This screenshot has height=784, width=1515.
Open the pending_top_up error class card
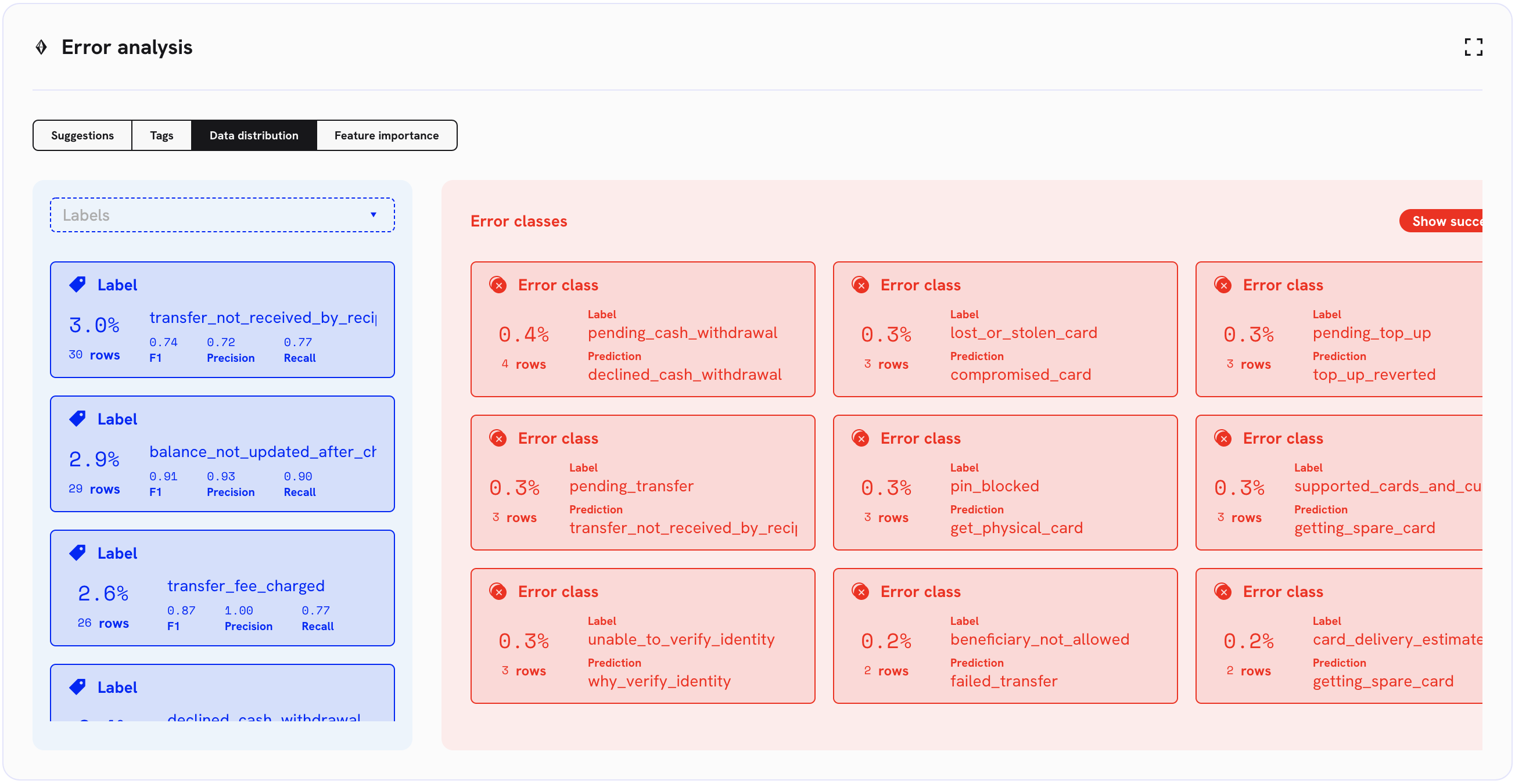1338,329
